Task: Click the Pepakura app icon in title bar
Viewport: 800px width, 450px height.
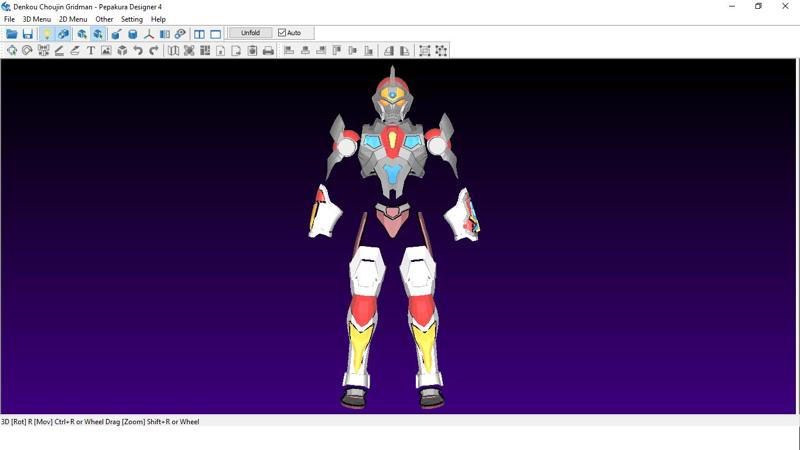Action: 6,7
